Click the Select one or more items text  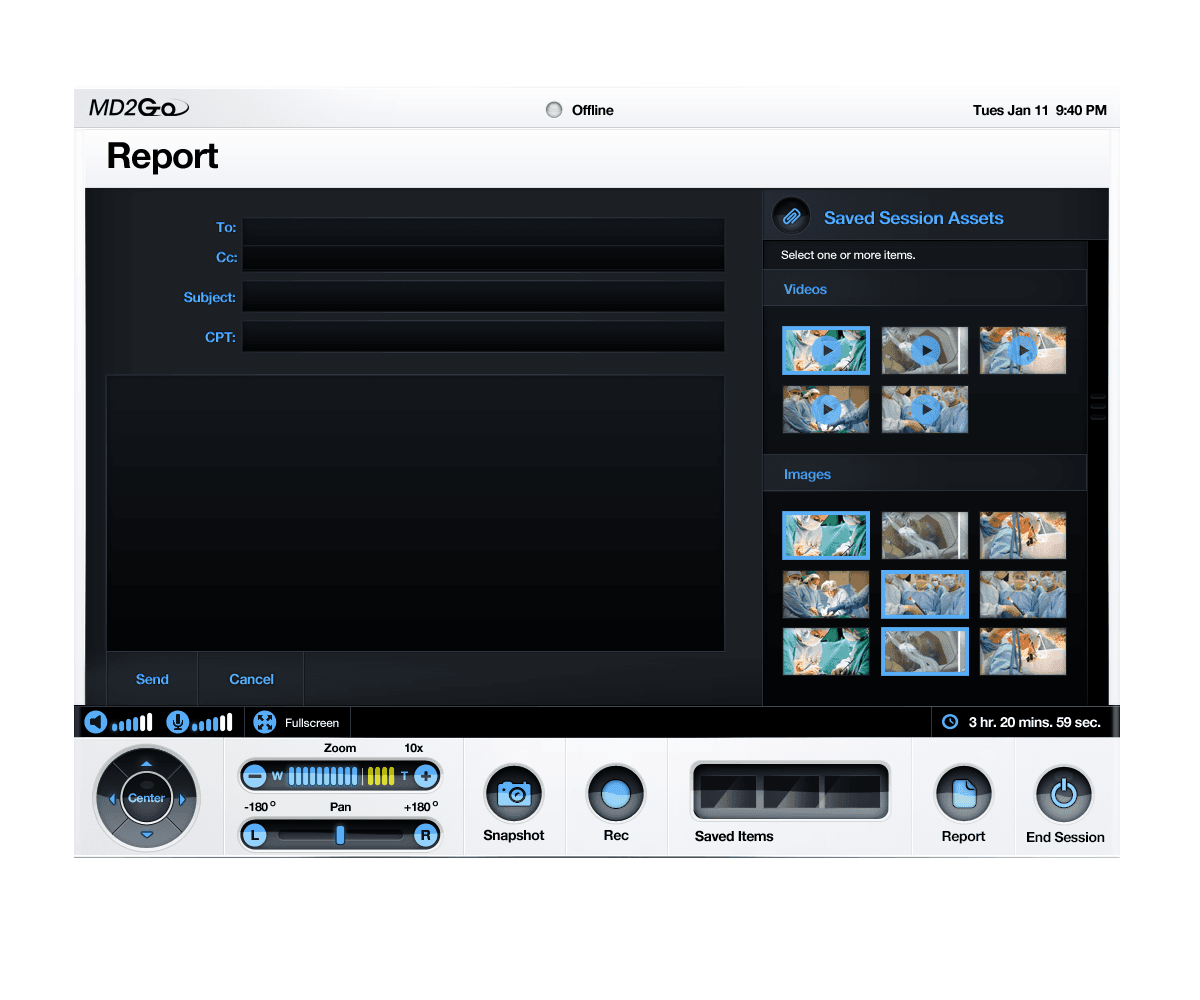[848, 255]
